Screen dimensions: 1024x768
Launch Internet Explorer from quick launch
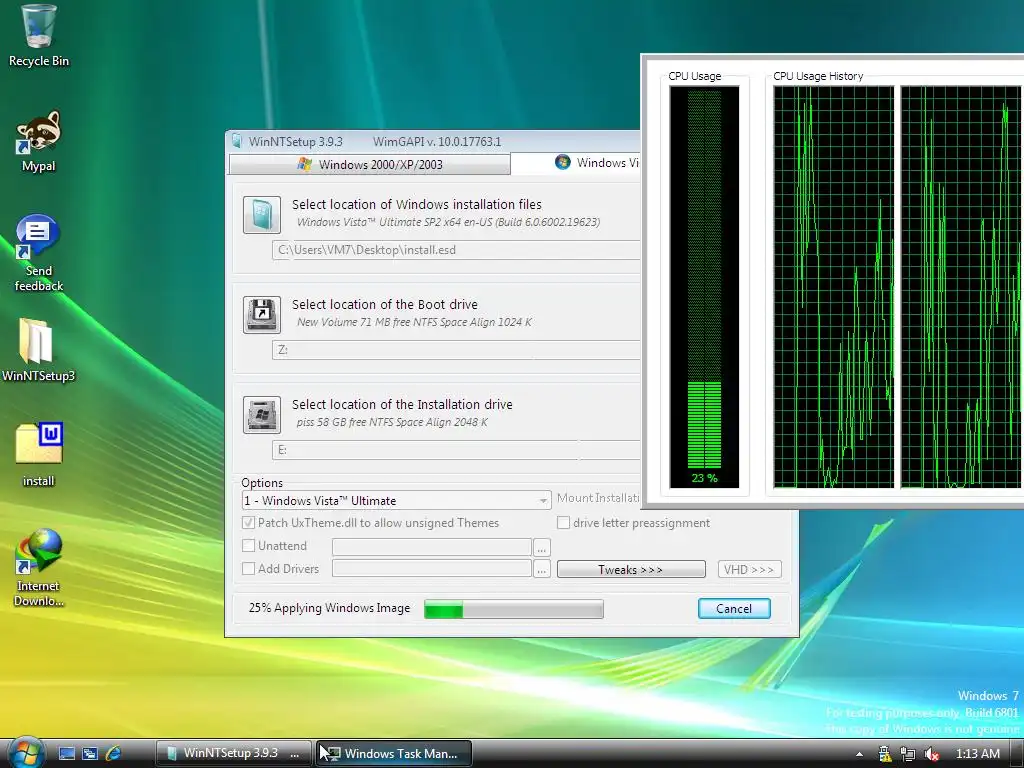point(113,754)
